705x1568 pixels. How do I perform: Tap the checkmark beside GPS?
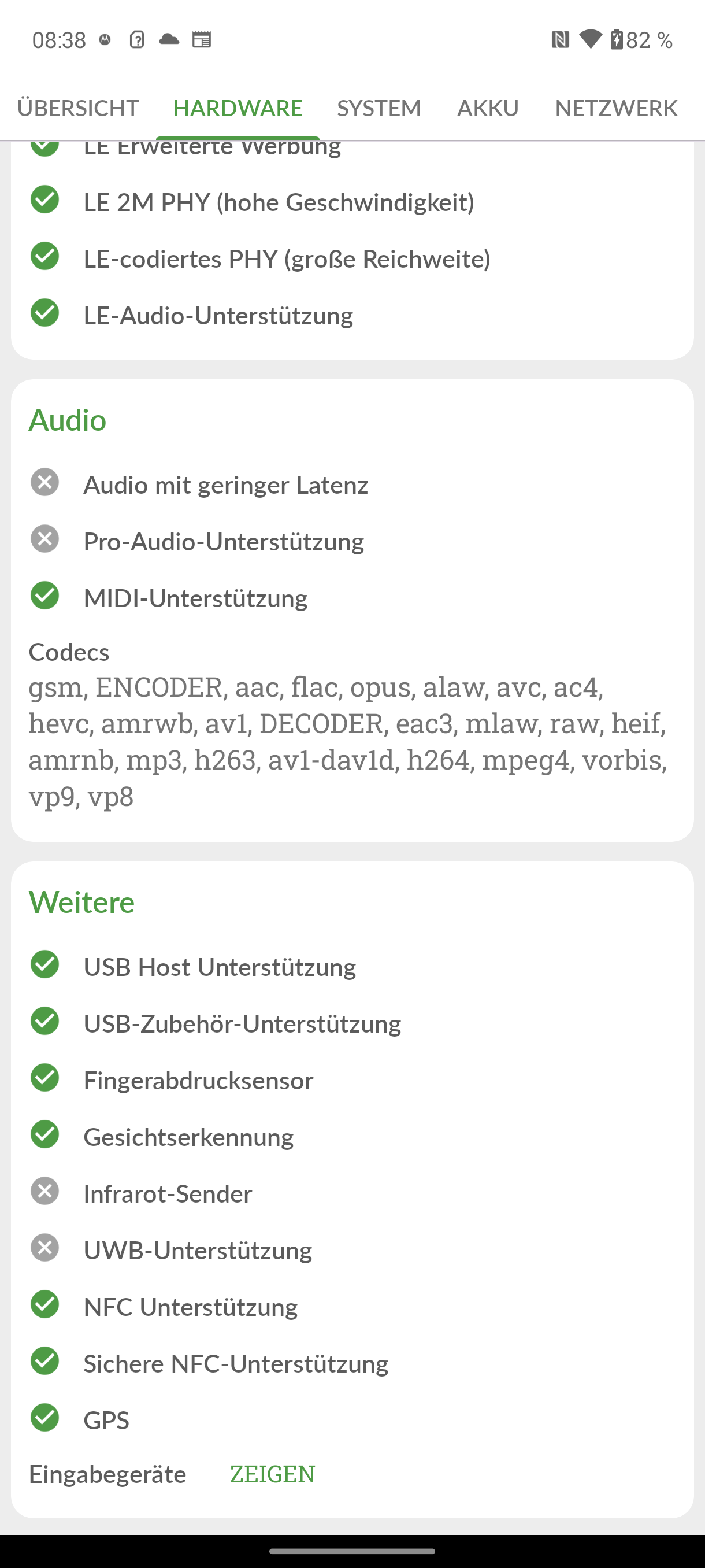pos(45,1418)
